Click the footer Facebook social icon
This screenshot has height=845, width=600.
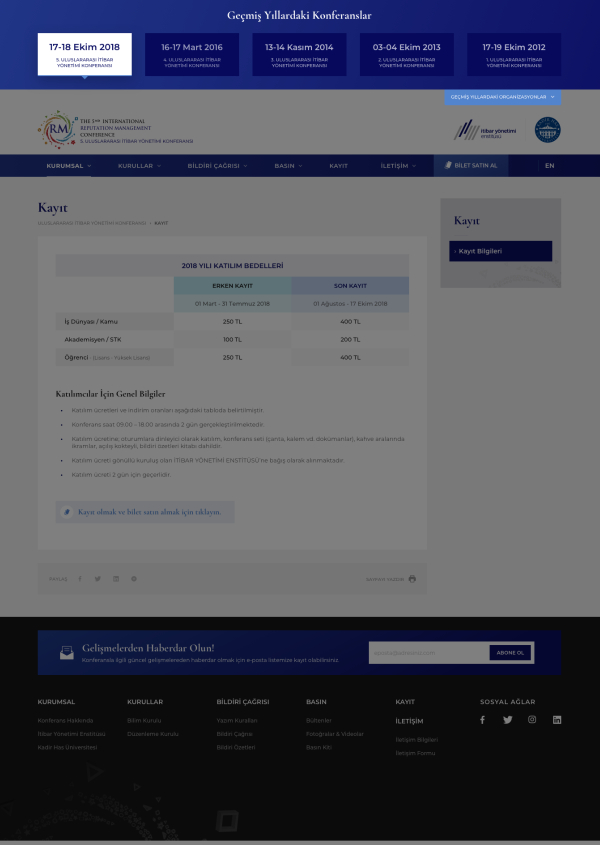[x=482, y=720]
